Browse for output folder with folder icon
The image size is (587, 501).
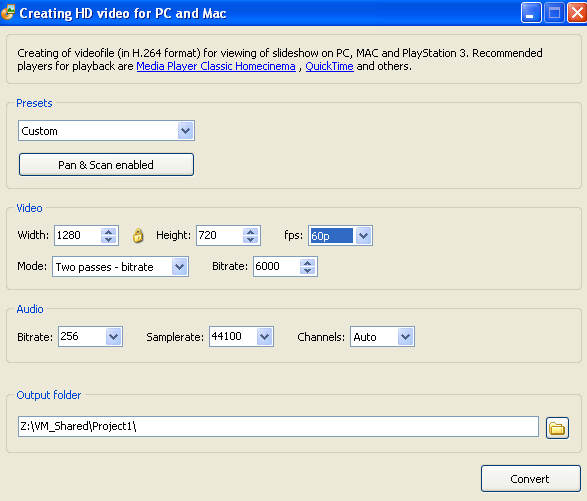click(557, 428)
